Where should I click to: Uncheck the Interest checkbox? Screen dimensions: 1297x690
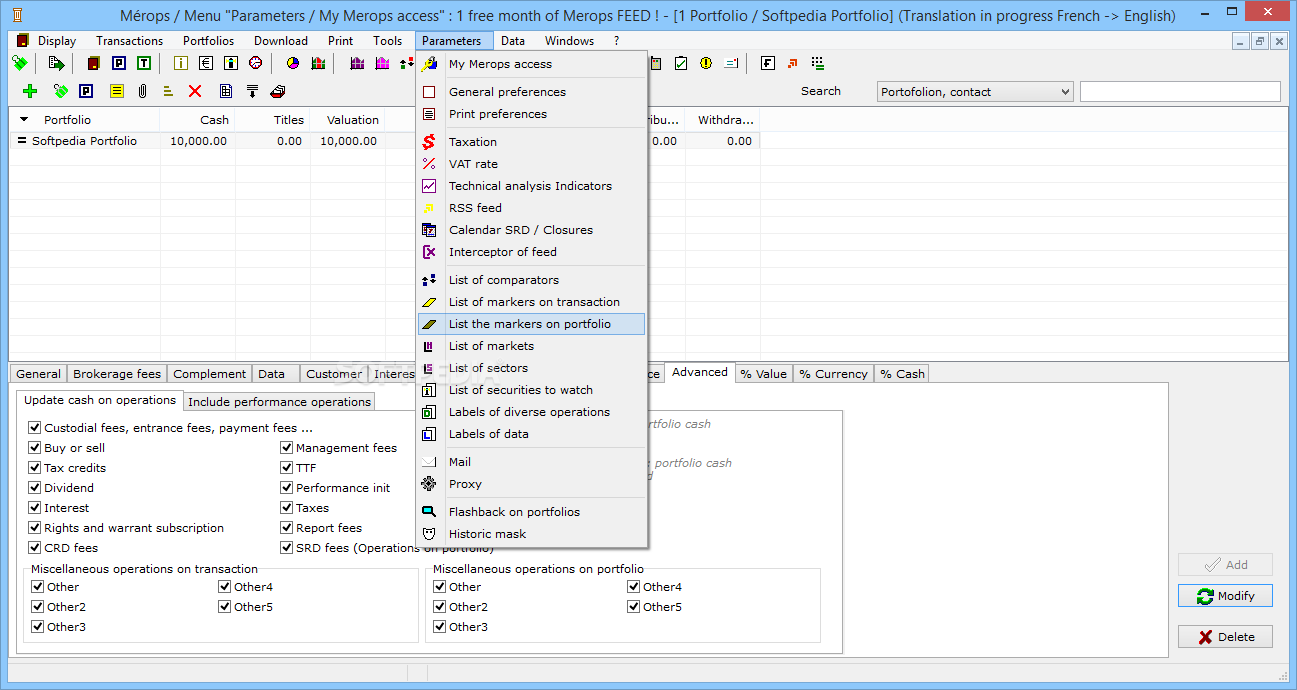click(35, 508)
